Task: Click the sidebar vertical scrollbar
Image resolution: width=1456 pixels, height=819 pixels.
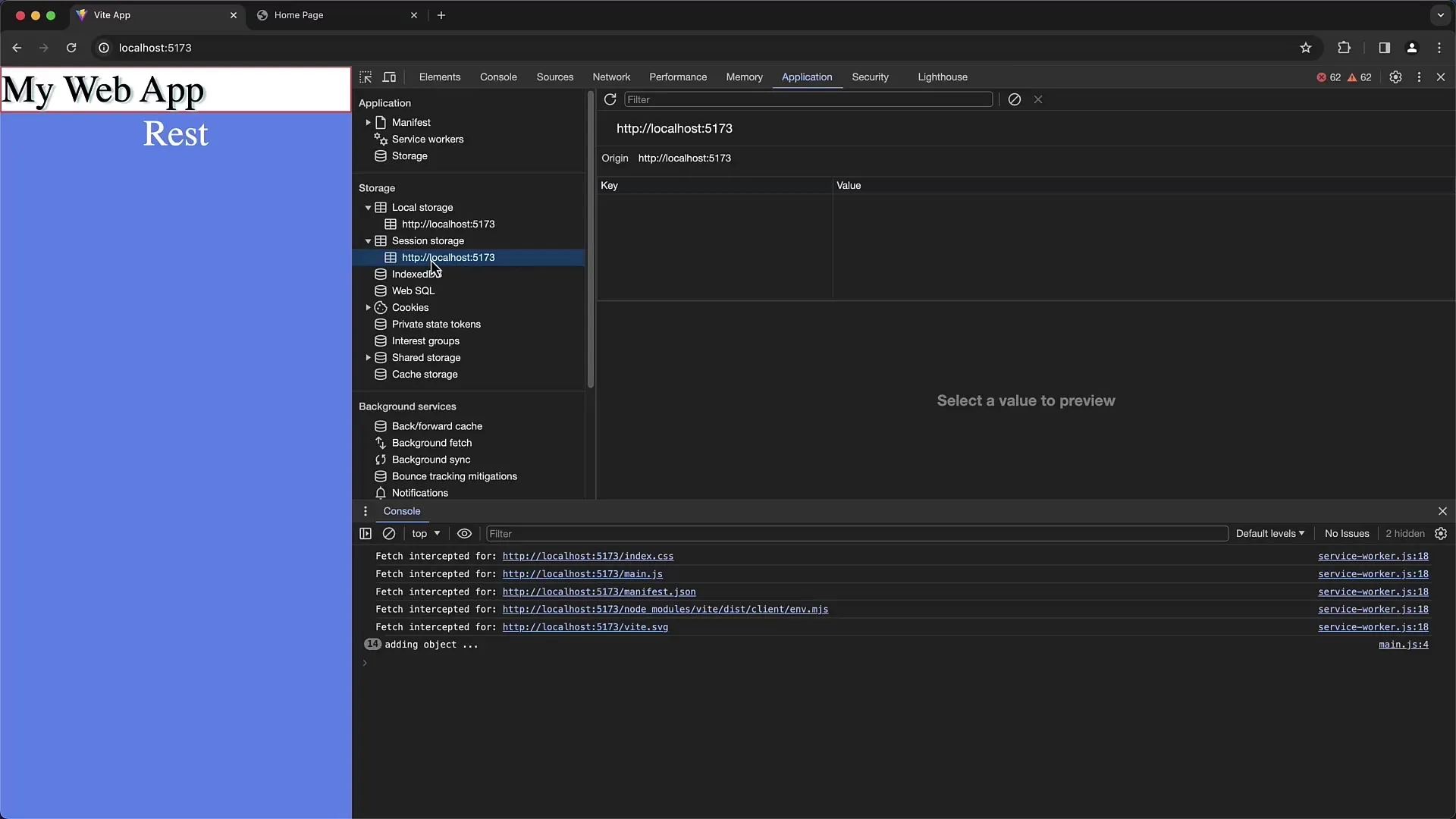Action: coord(590,240)
